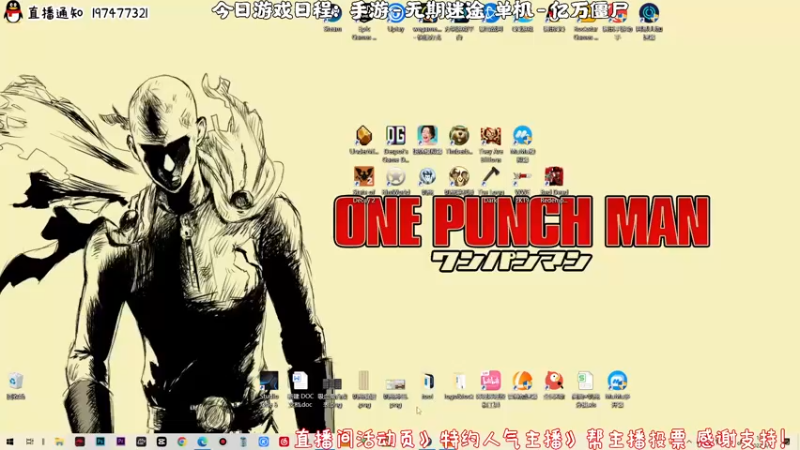Launch the RimWorld shortcut

click(x=395, y=181)
